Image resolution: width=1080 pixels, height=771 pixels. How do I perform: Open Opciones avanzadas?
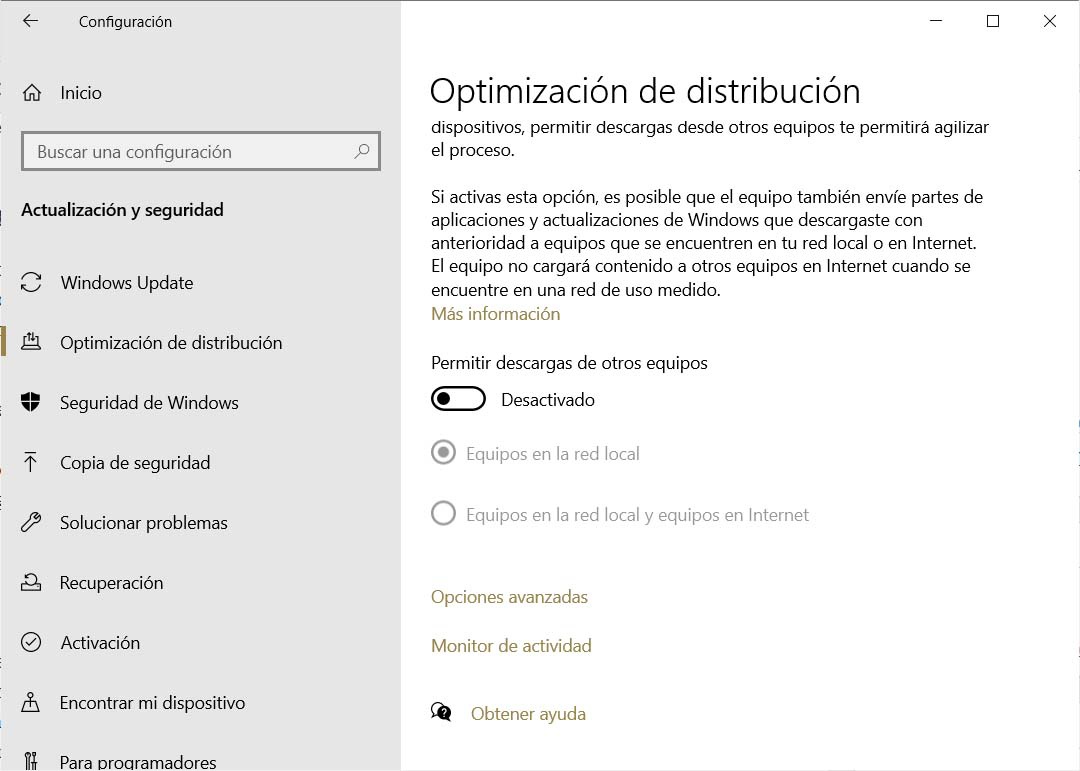coord(509,596)
